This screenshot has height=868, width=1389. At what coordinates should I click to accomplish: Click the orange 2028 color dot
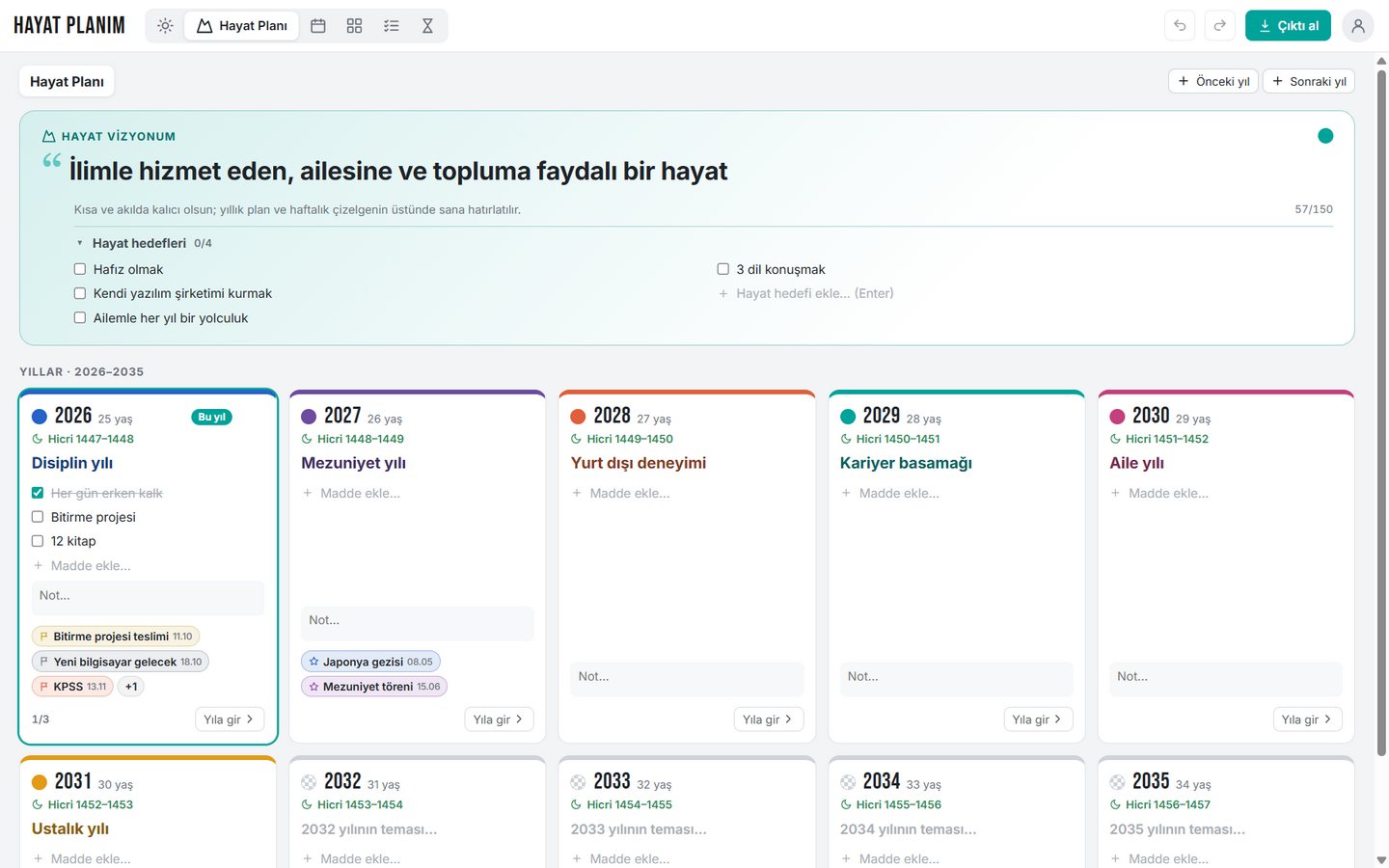pyautogui.click(x=579, y=417)
